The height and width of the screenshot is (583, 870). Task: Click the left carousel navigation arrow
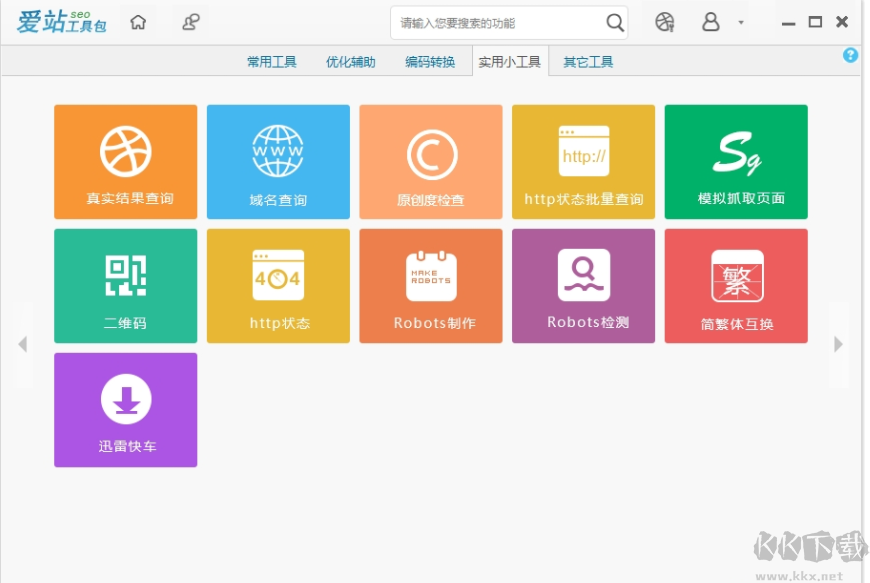pos(23,343)
